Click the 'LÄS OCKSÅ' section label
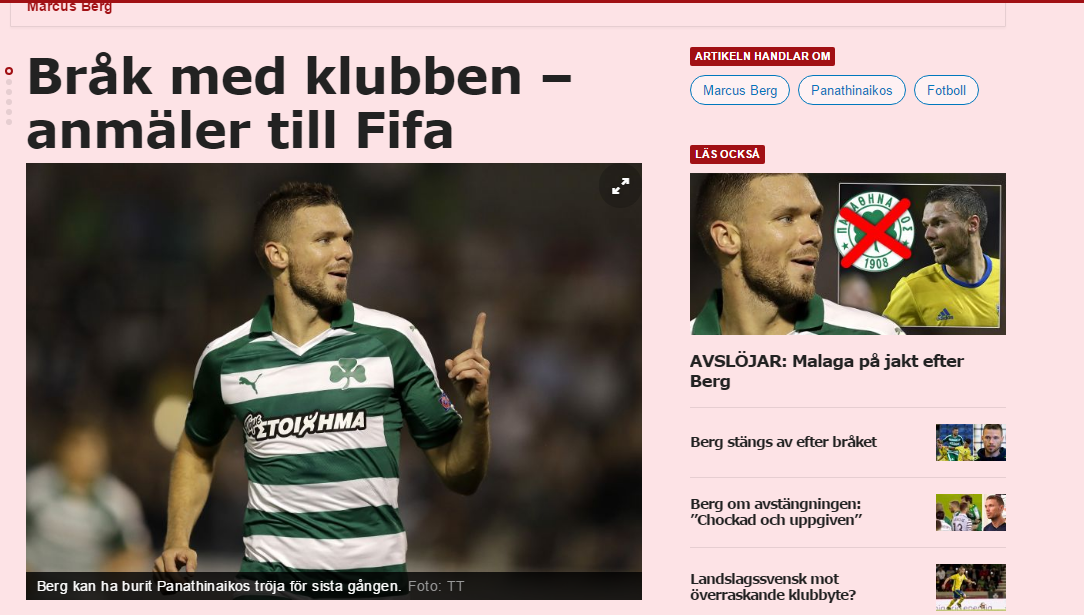The image size is (1084, 615). 727,154
